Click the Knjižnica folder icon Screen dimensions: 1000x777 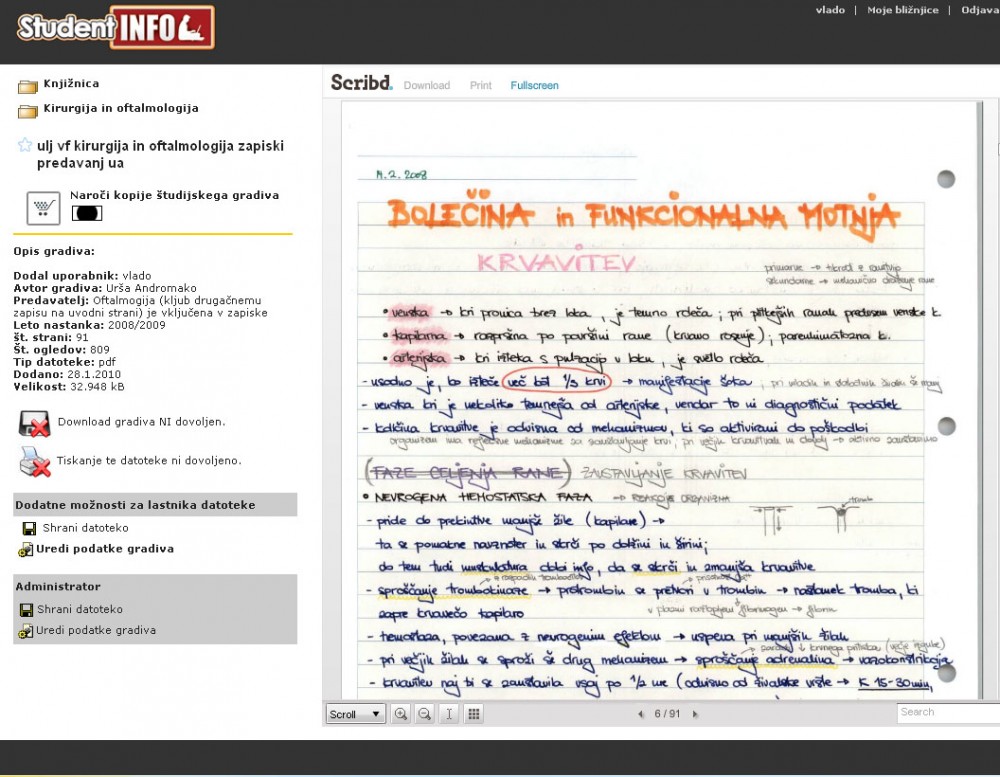[27, 86]
